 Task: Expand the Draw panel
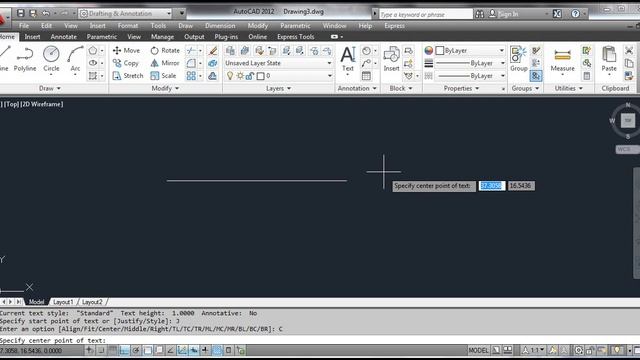point(50,88)
